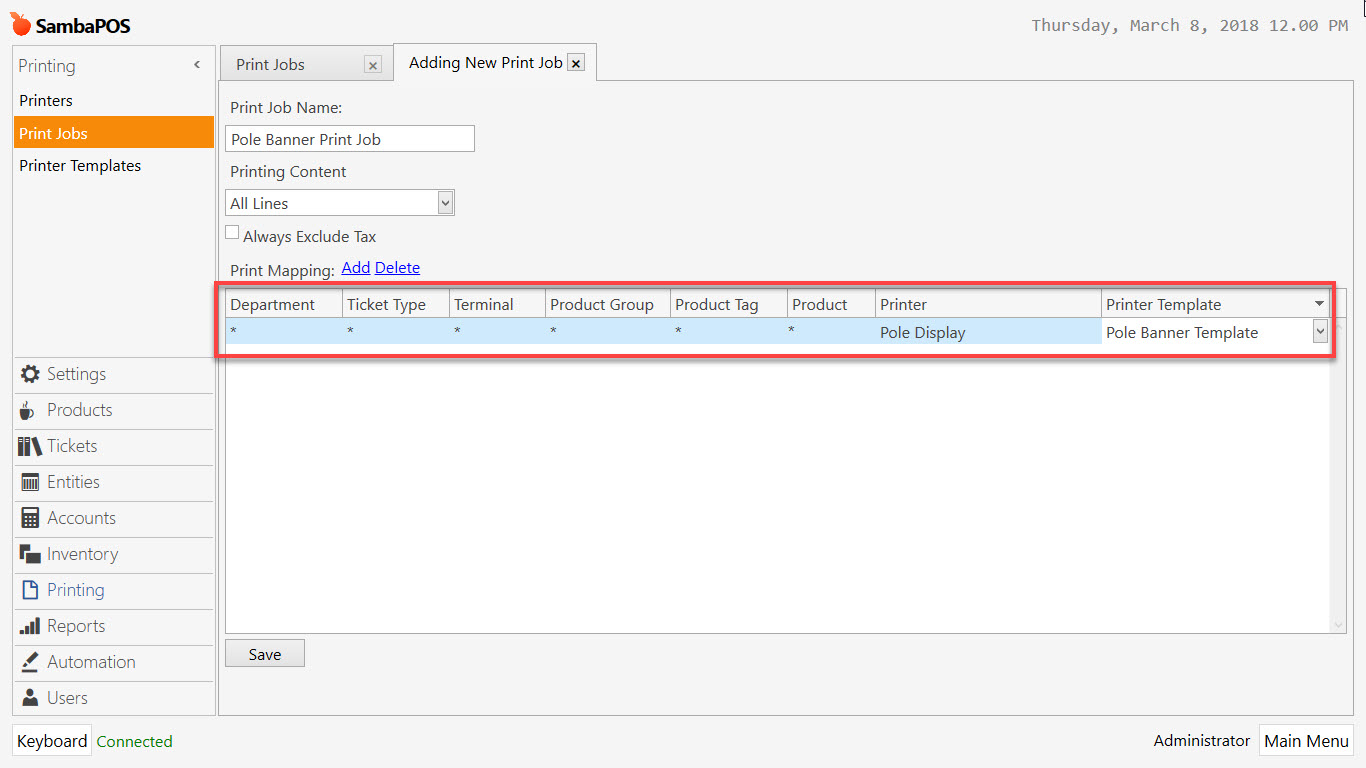This screenshot has height=768, width=1366.
Task: Open the Users section
Action: click(x=66, y=698)
